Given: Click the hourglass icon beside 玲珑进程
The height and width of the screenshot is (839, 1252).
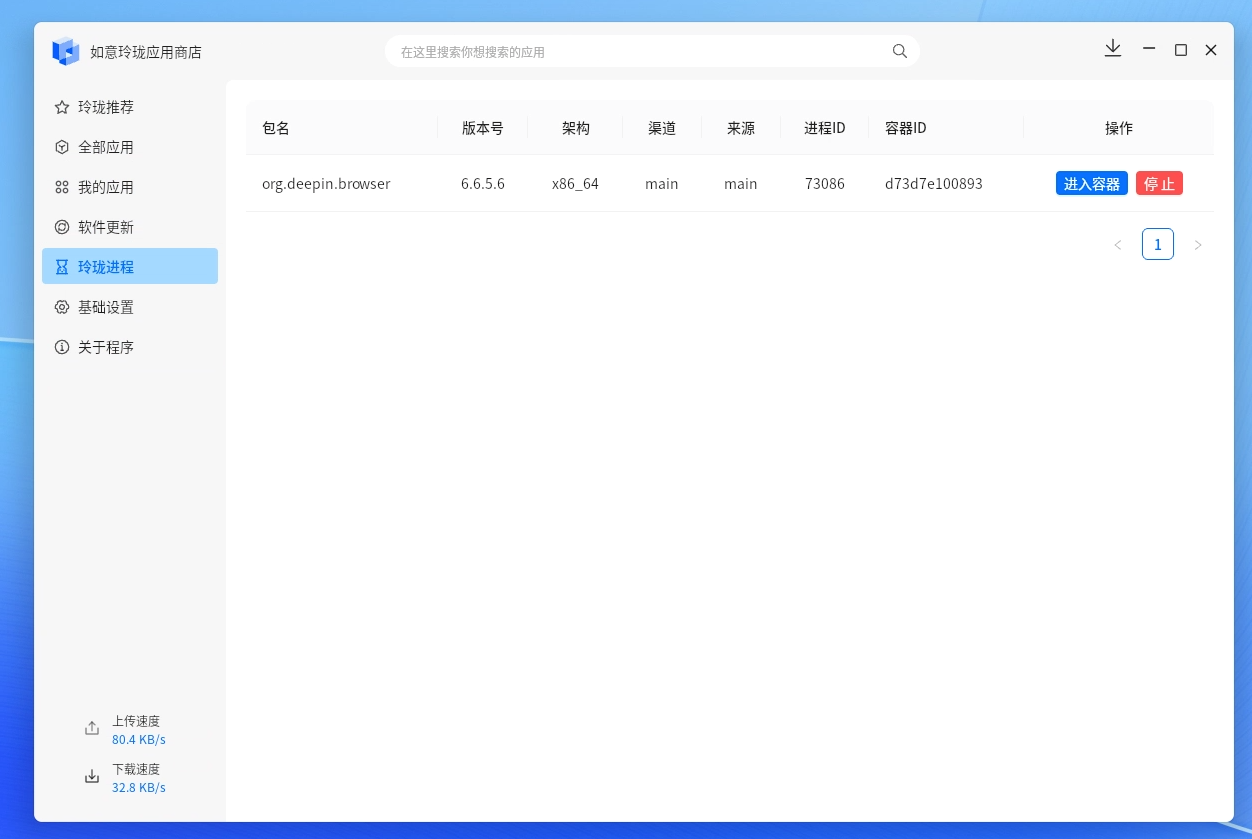Looking at the screenshot, I should tap(62, 267).
